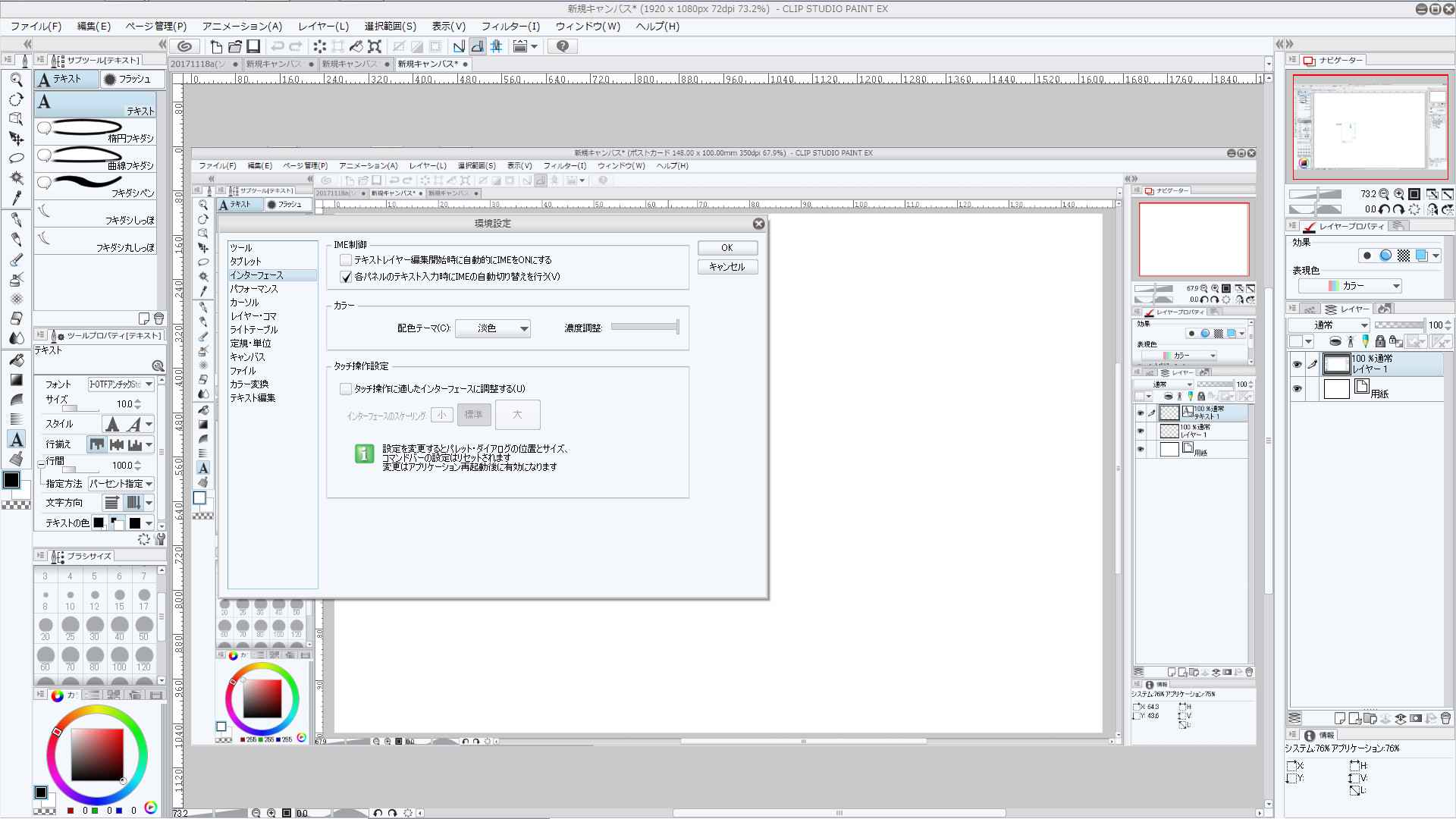
Task: Toggle left-align 行揃え button
Action: [97, 444]
